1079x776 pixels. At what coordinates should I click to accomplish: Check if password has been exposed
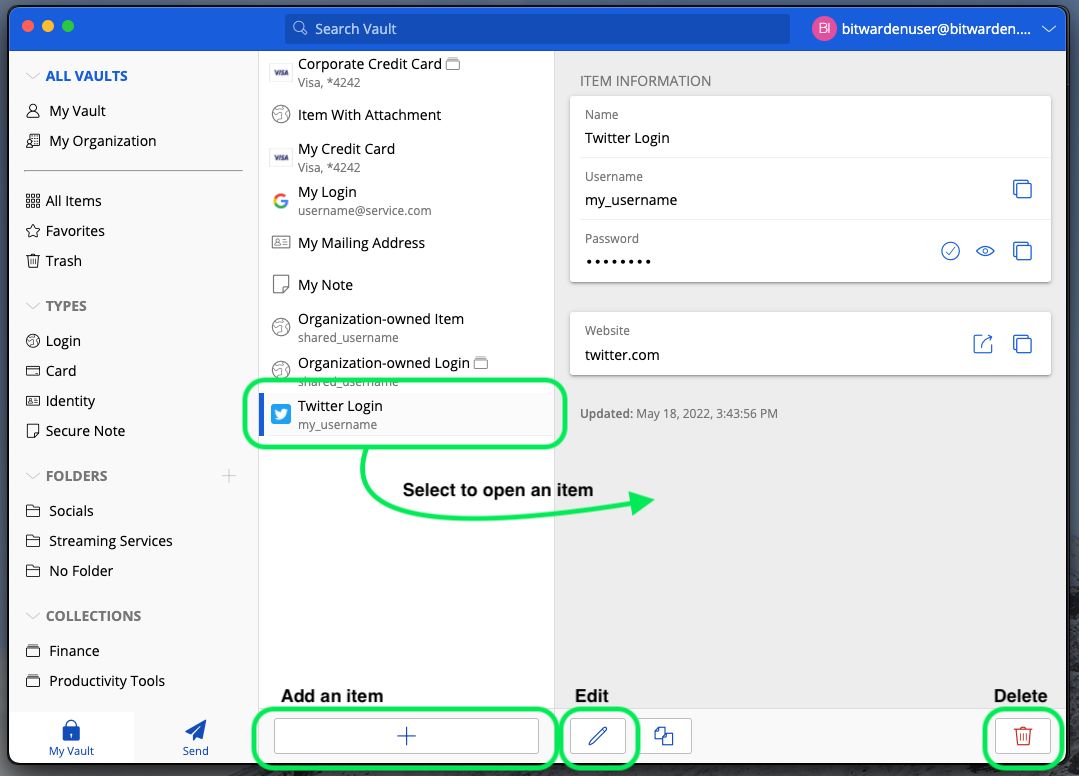(x=950, y=251)
